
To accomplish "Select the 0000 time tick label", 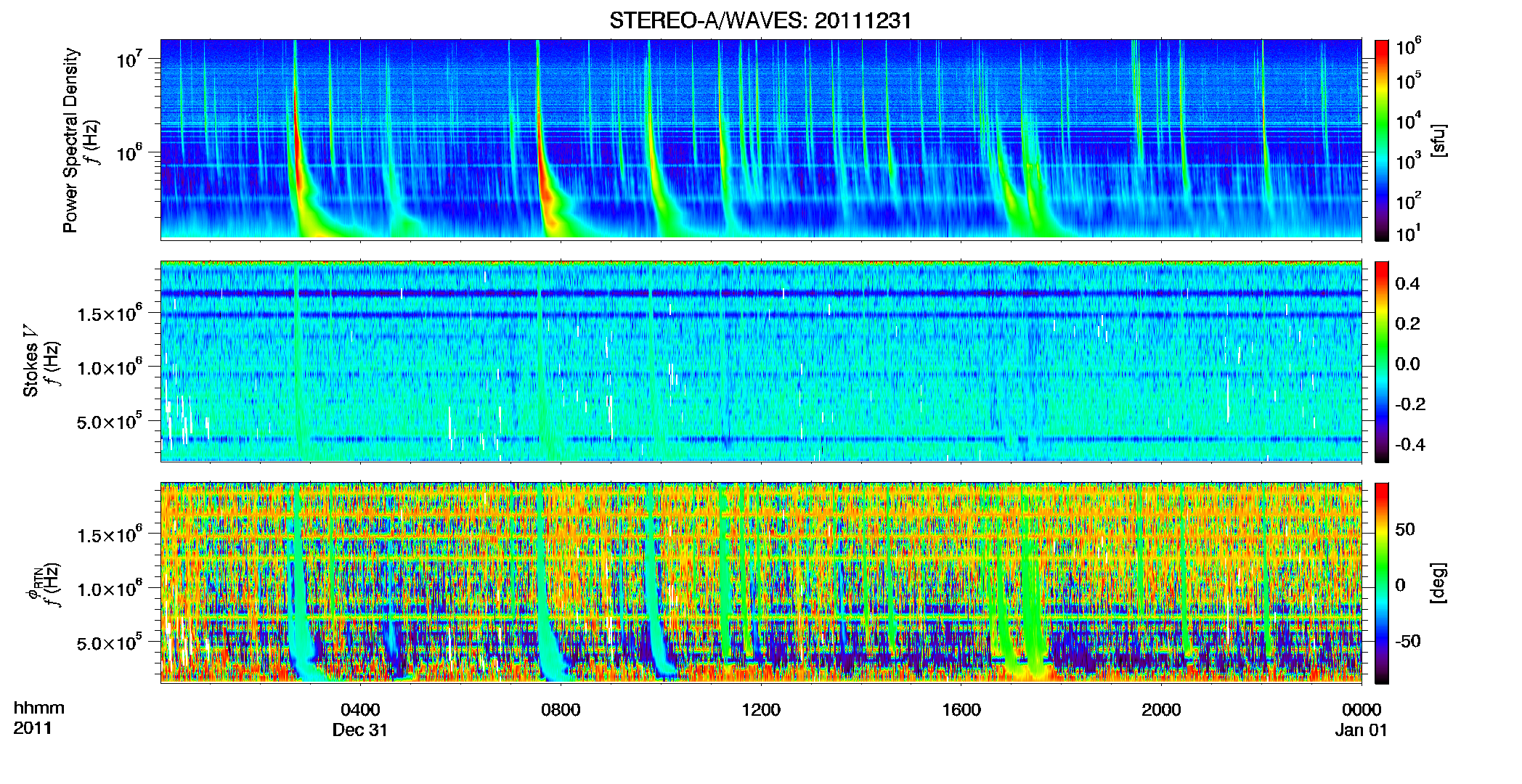I will (1362, 710).
